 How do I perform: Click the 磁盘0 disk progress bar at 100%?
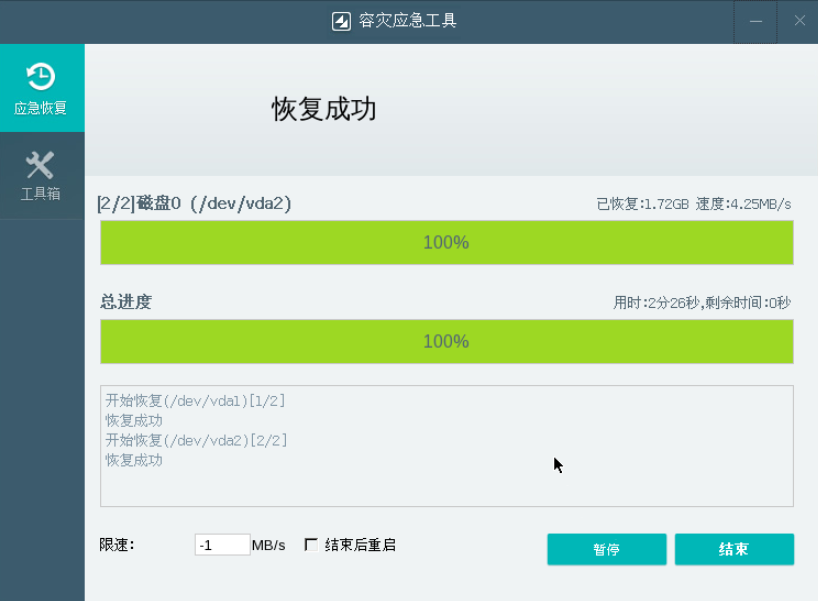[x=445, y=241]
